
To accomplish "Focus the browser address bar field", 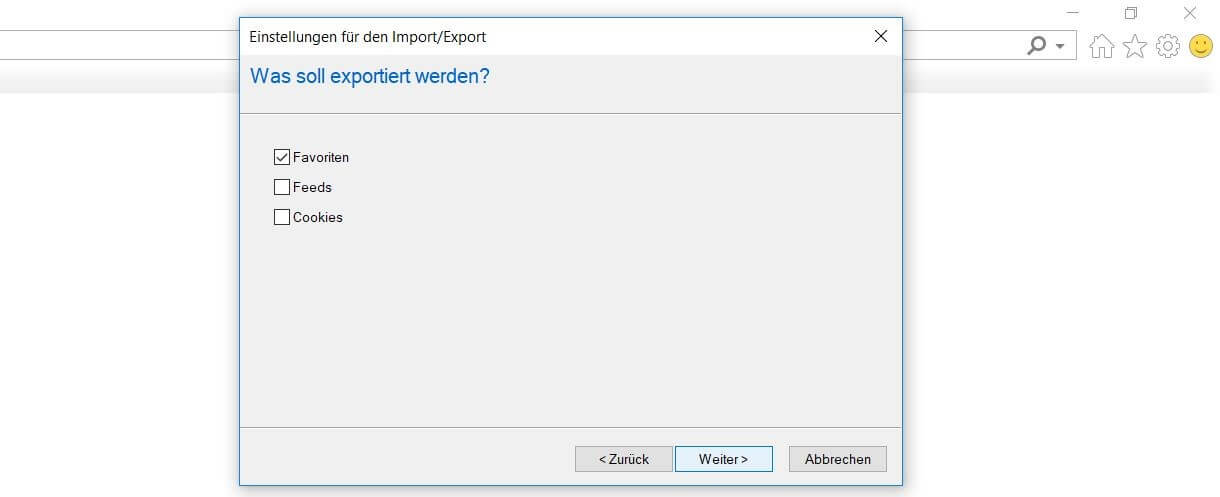I will point(120,45).
